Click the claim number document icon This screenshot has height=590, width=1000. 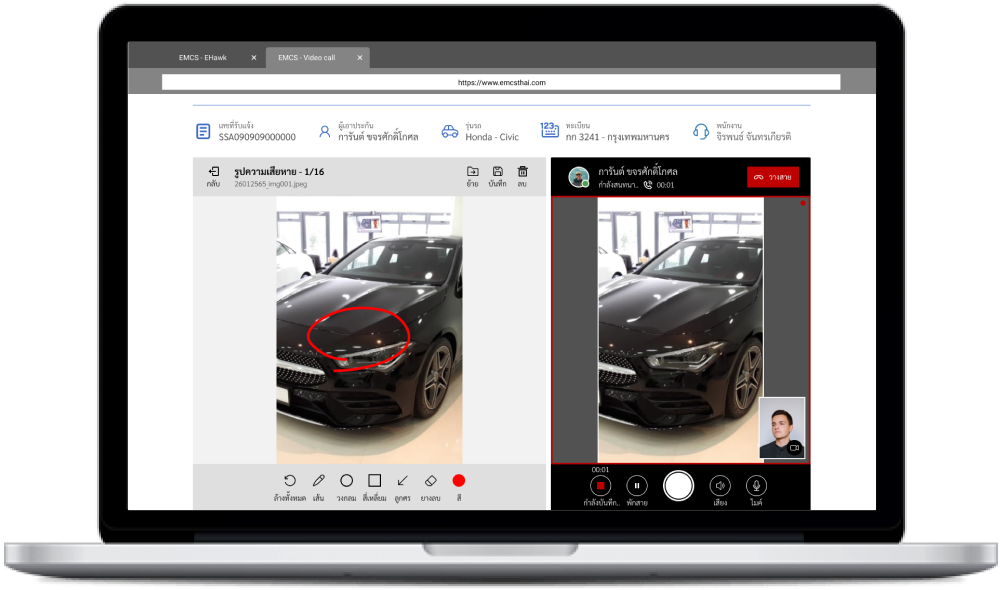click(x=203, y=131)
